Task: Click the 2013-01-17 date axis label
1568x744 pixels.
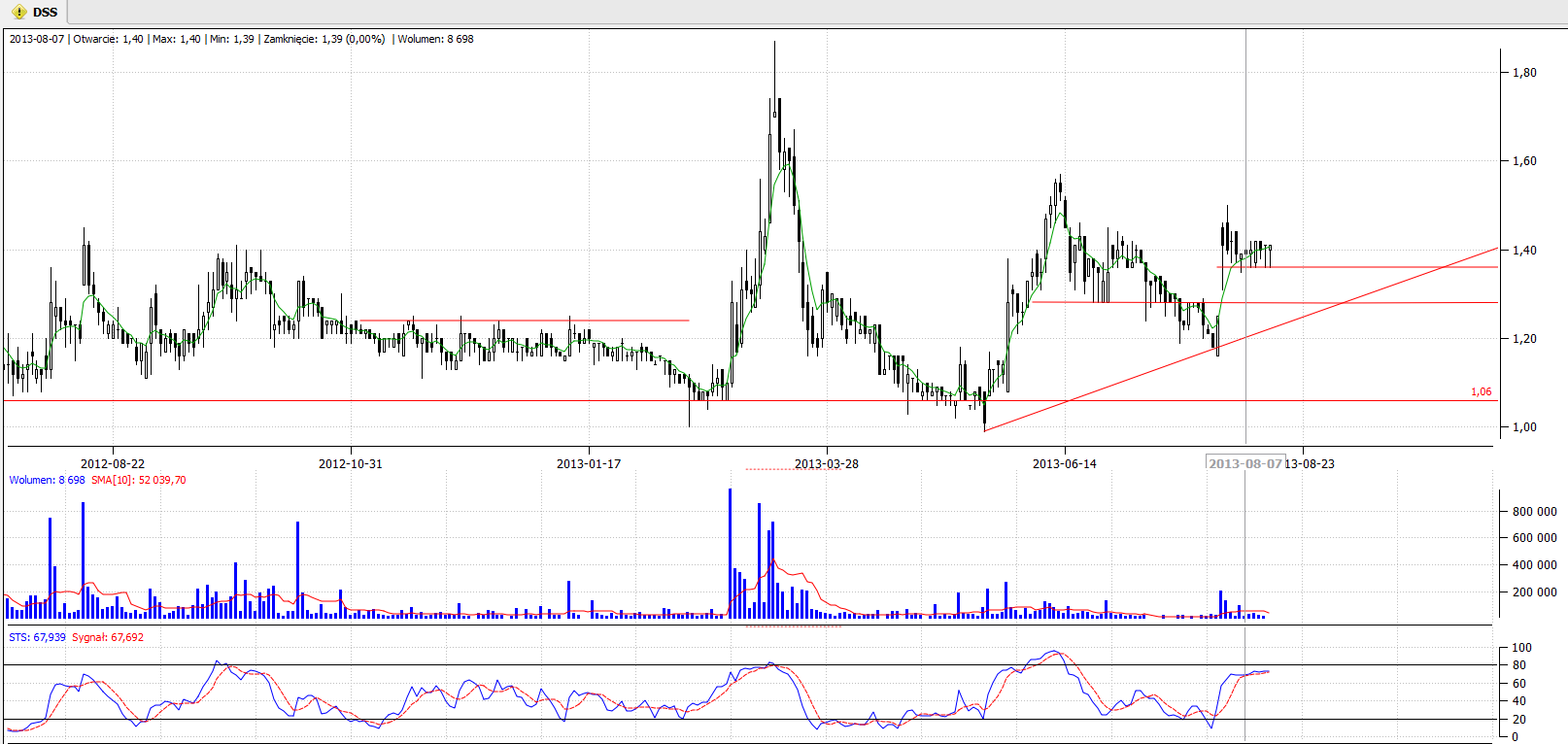Action: coord(589,464)
